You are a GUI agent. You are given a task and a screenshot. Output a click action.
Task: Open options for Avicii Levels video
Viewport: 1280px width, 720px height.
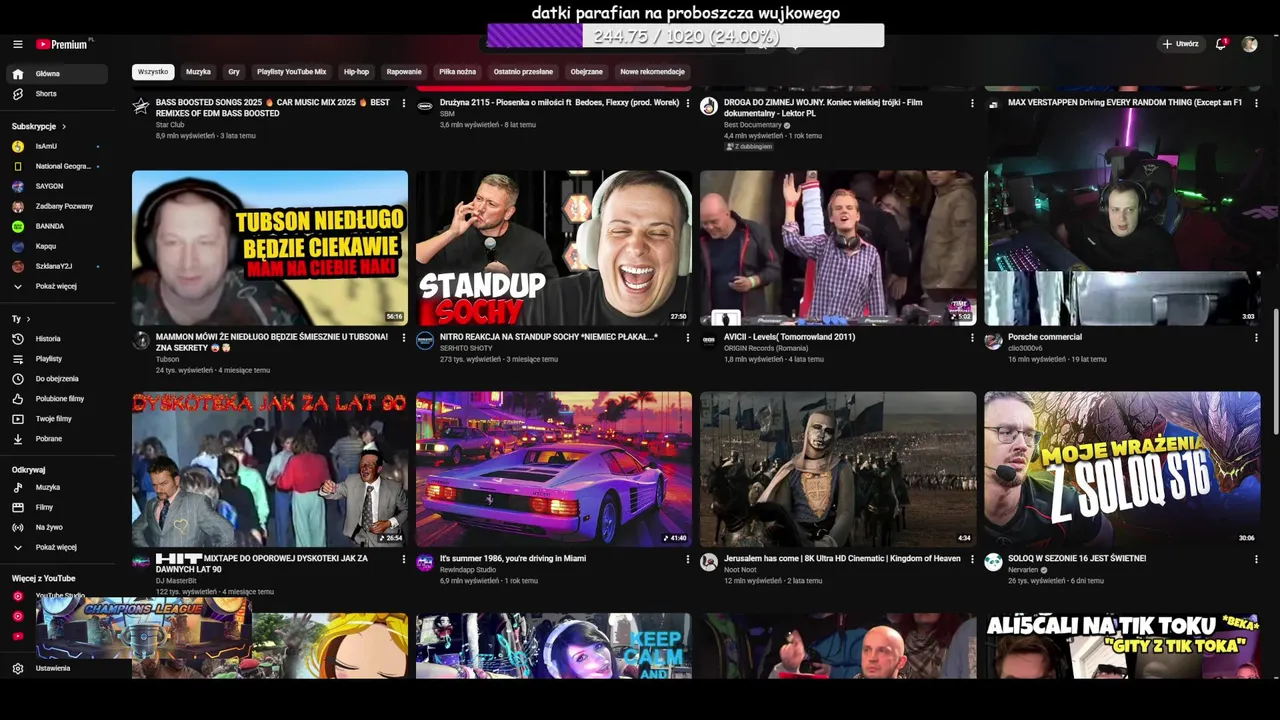click(971, 338)
